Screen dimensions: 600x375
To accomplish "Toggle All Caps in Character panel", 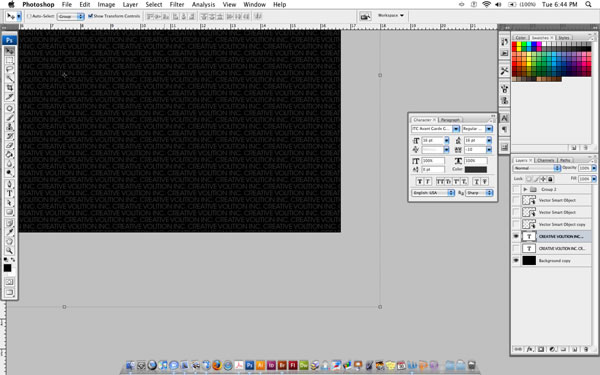I will (440, 182).
